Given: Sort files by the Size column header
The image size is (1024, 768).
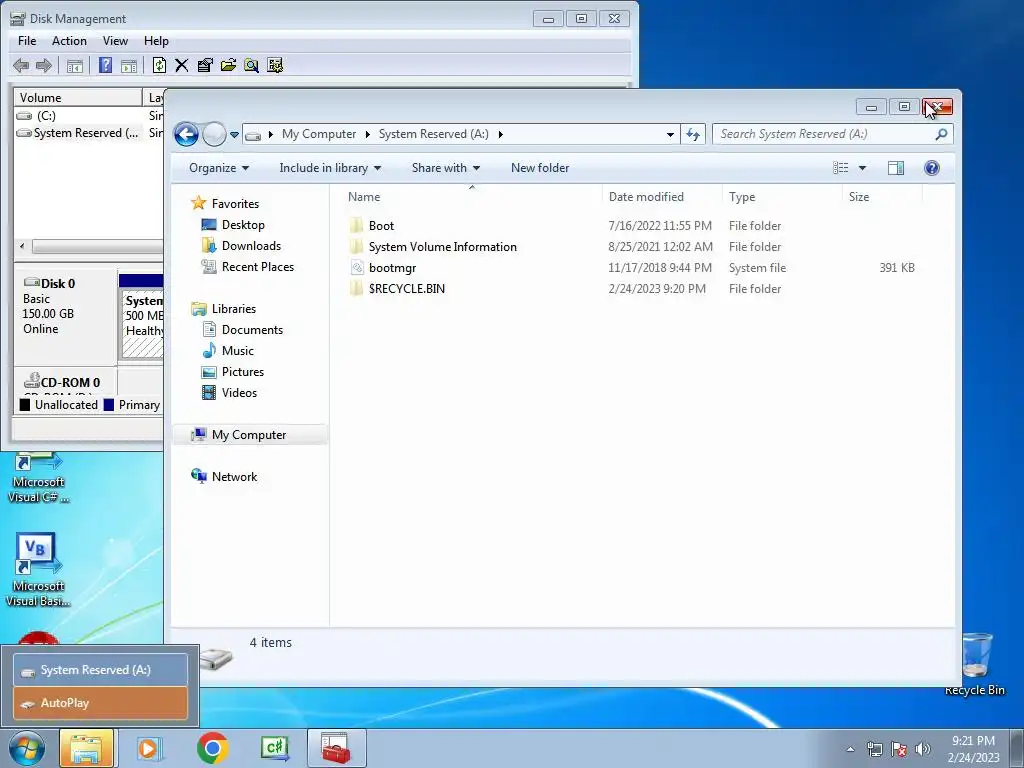Looking at the screenshot, I should (x=882, y=197).
